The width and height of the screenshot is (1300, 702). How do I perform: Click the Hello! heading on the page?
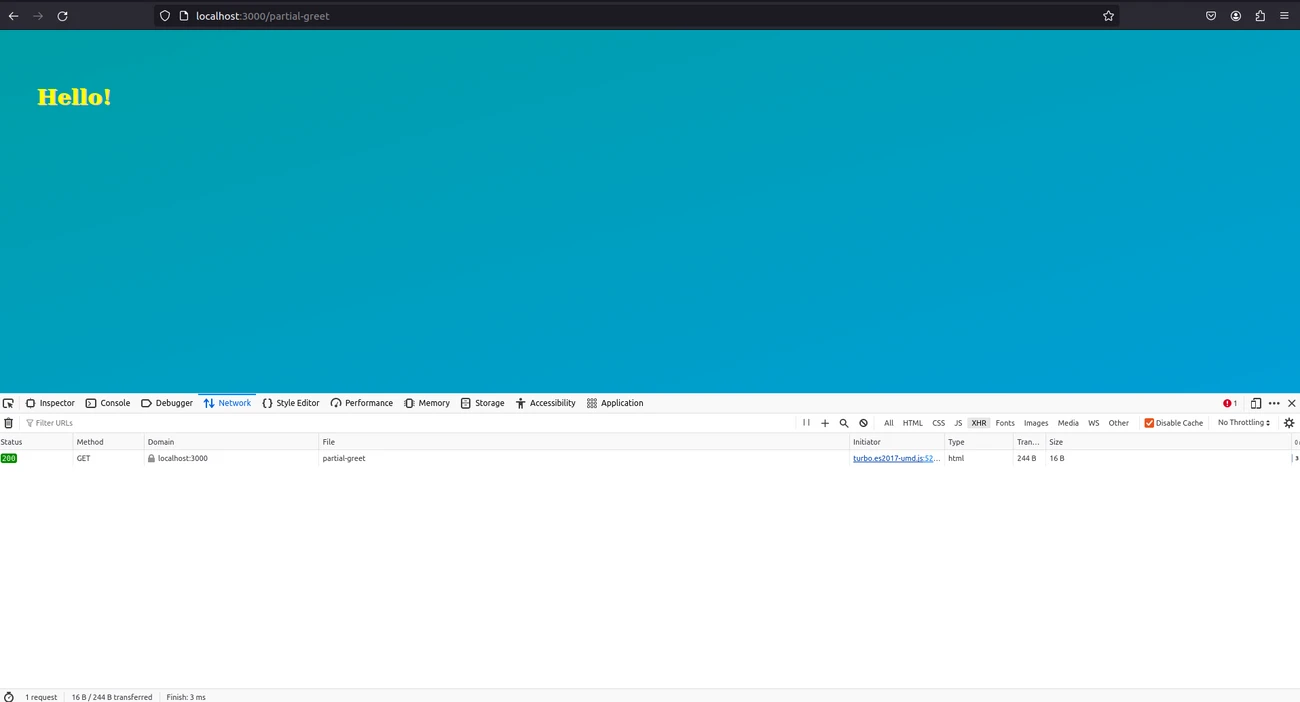(74, 97)
